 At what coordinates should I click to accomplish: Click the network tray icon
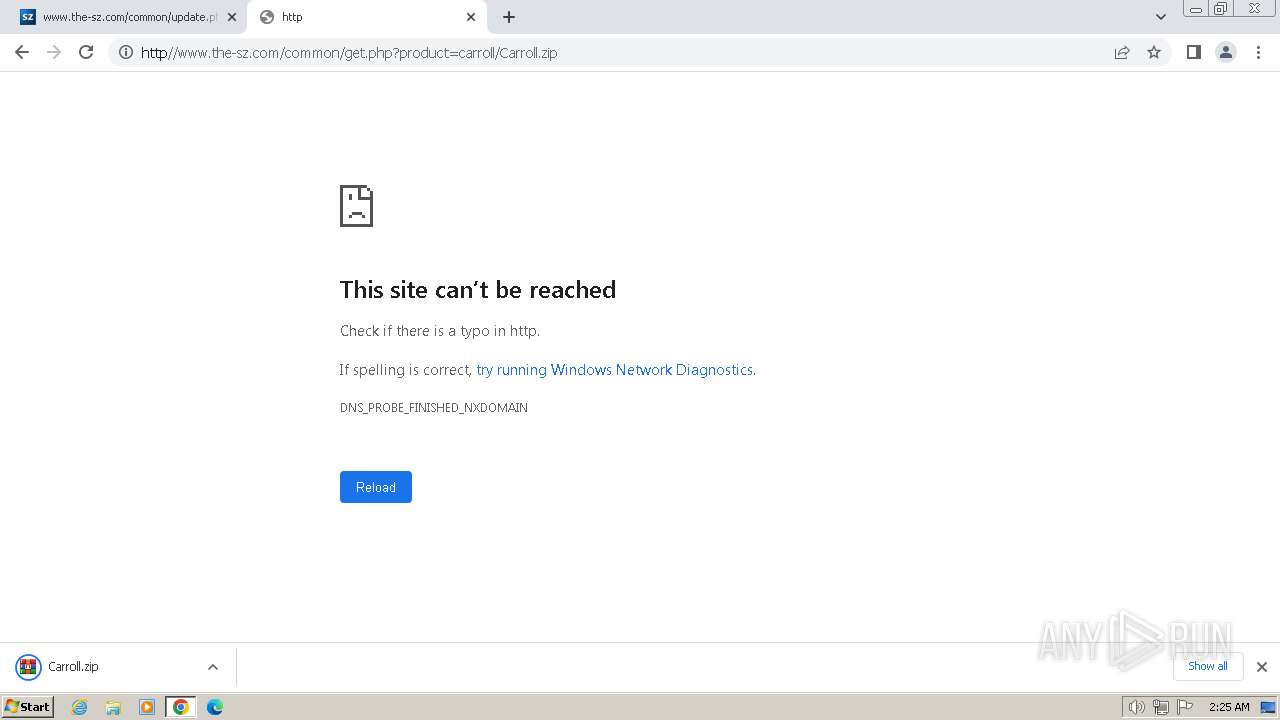click(1160, 707)
